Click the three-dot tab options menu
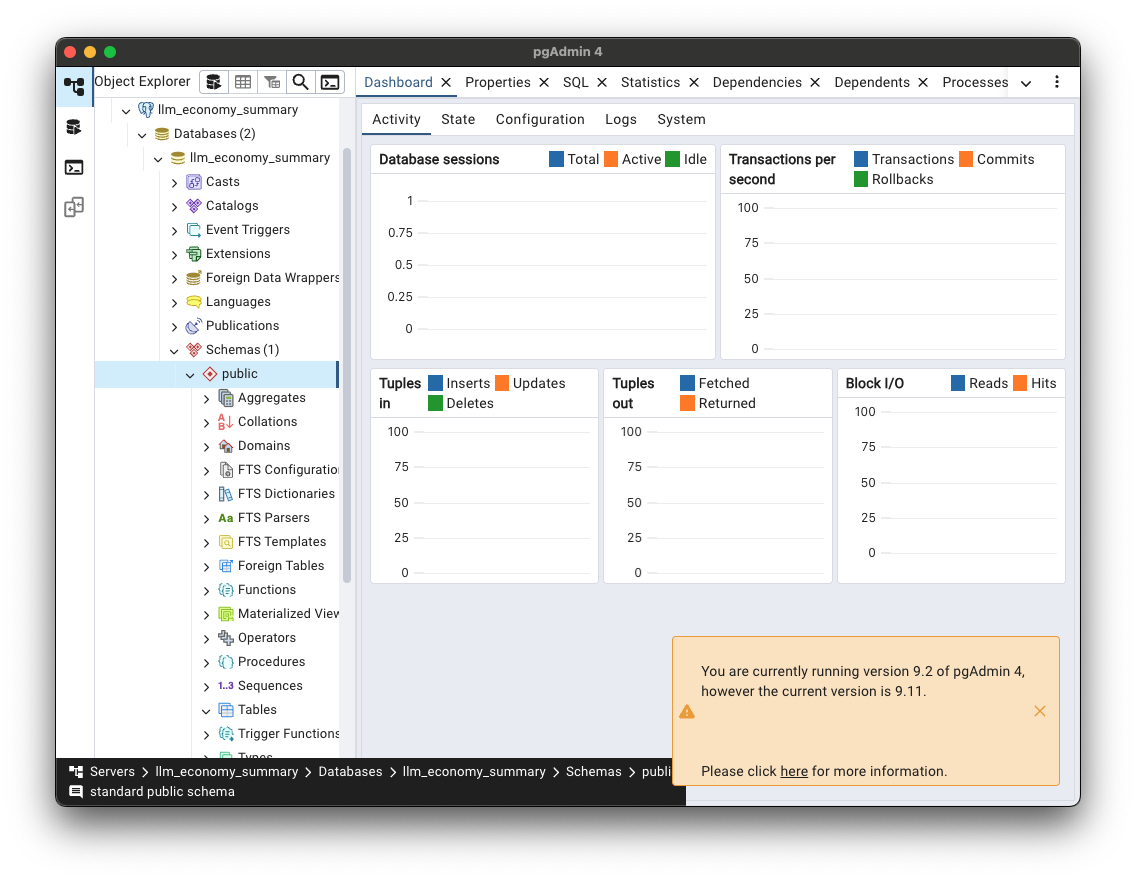The image size is (1136, 880). (x=1056, y=82)
